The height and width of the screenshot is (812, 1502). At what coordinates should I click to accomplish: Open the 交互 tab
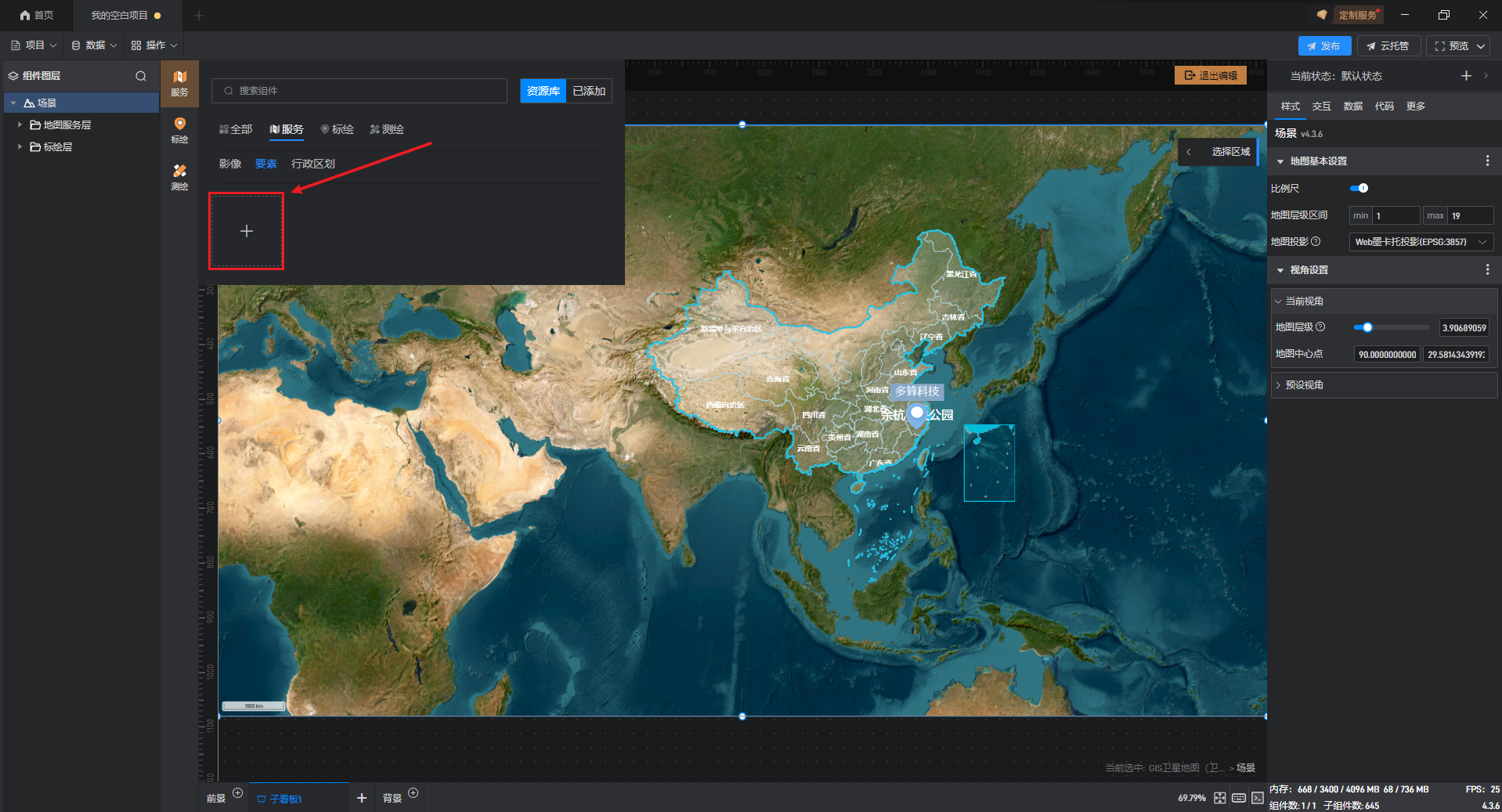pyautogui.click(x=1321, y=106)
